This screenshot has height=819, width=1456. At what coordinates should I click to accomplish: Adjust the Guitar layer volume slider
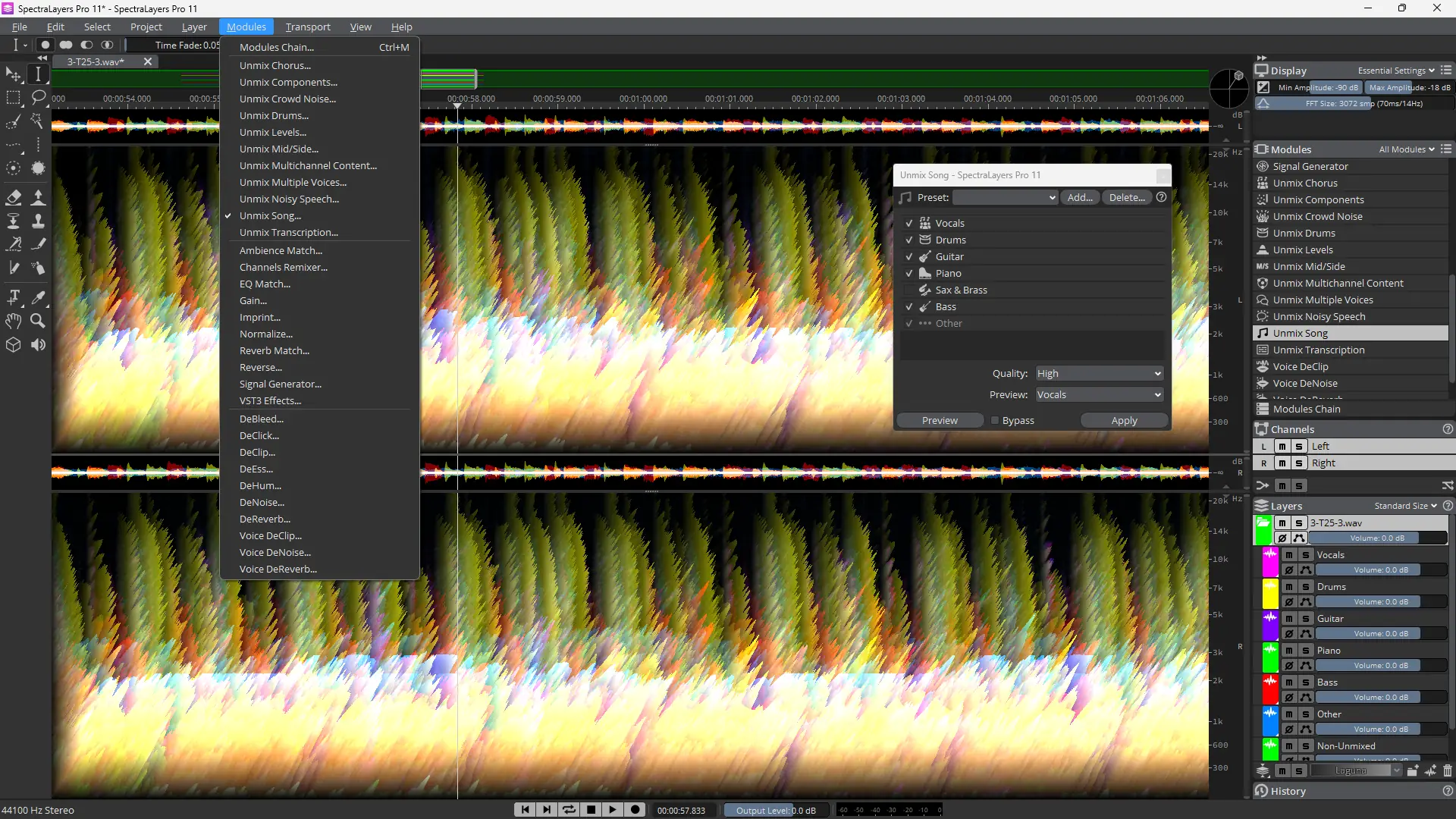pos(1380,633)
